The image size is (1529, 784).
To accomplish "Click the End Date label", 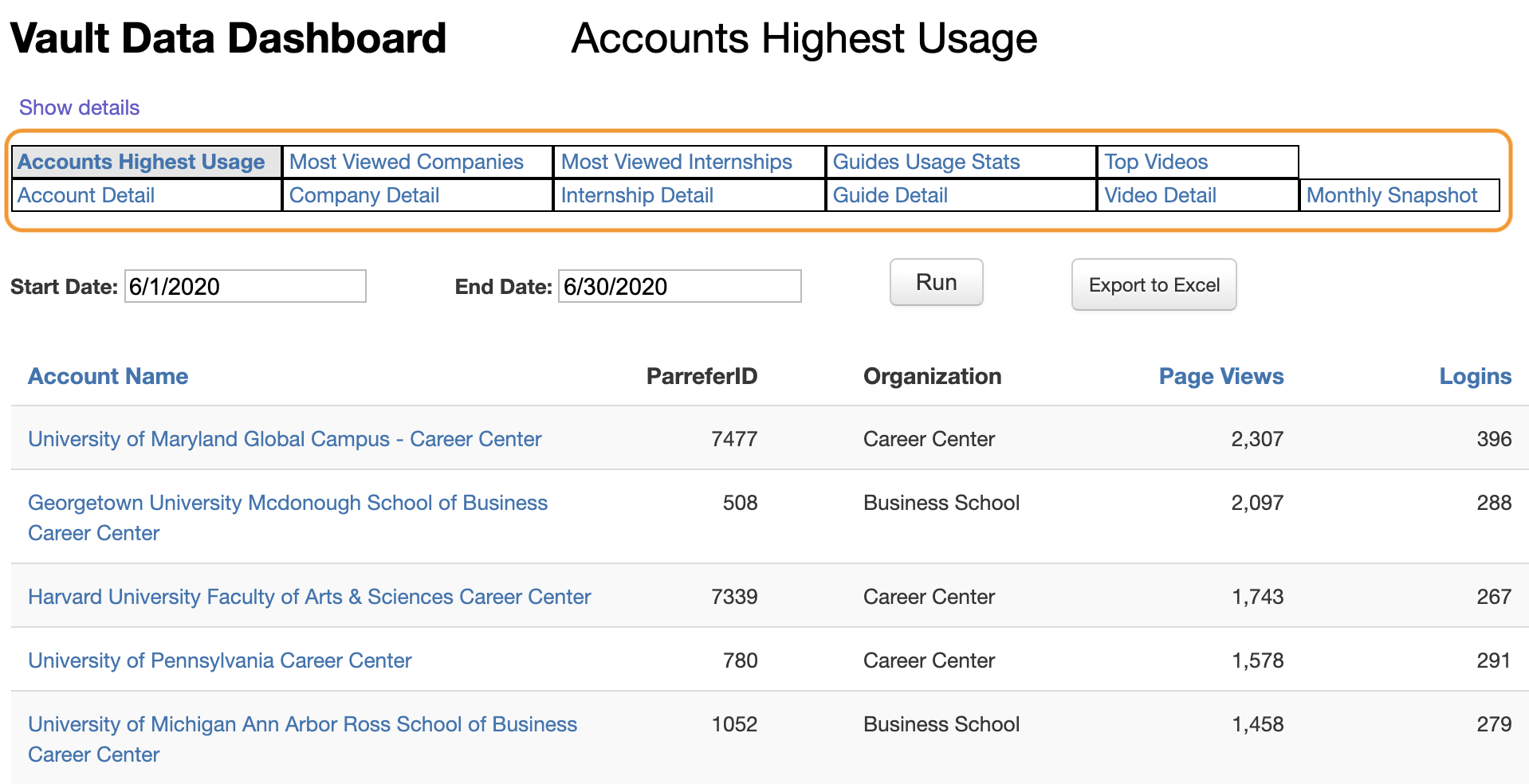I will coord(503,287).
